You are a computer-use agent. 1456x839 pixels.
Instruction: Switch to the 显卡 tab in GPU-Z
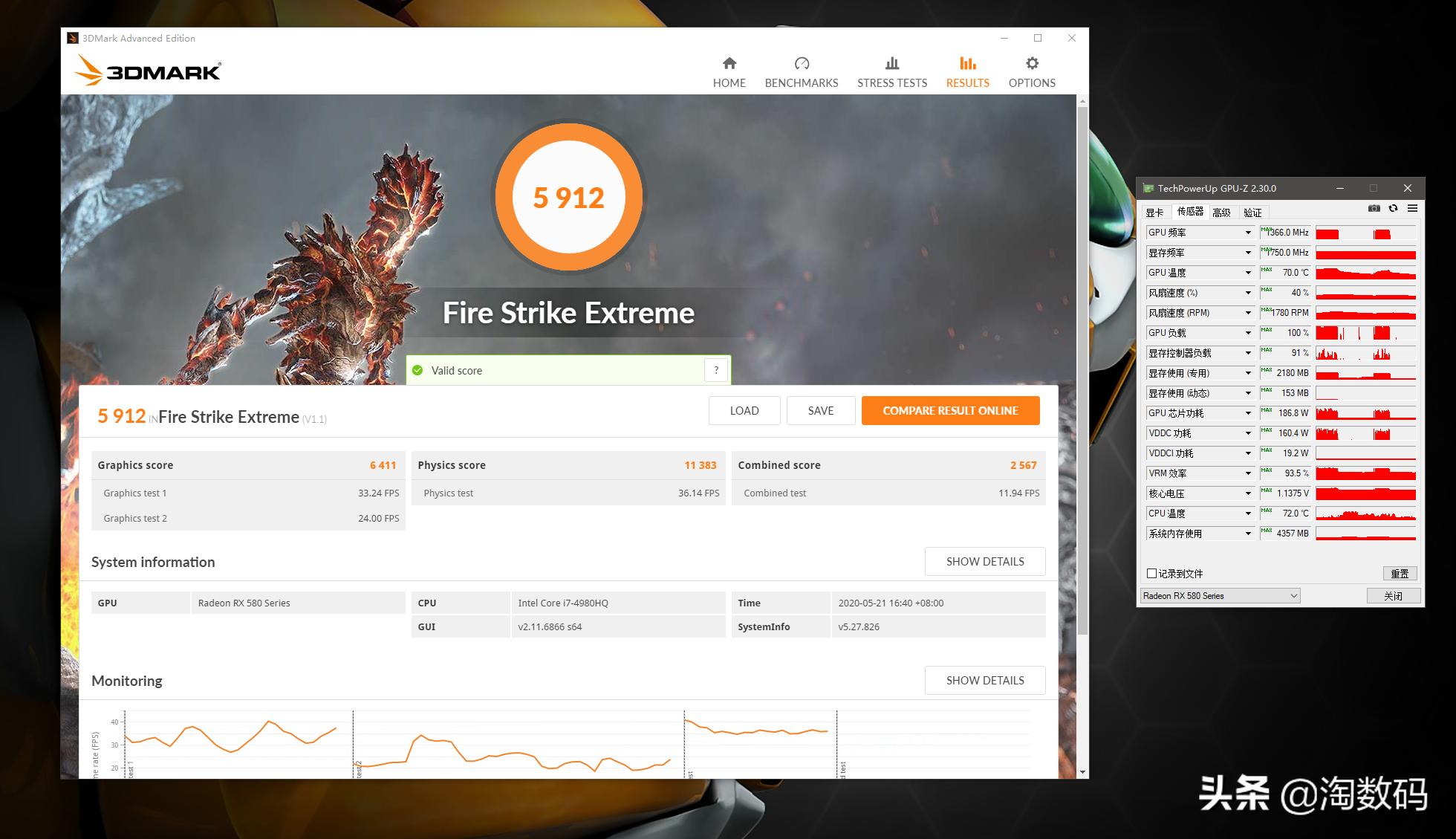point(1154,213)
